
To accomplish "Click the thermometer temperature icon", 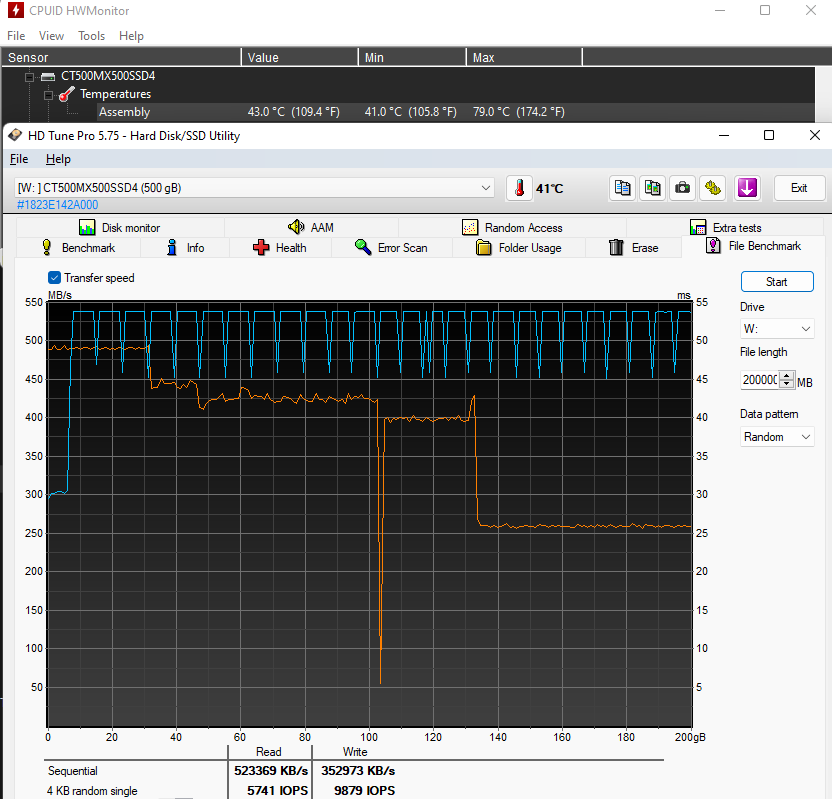I will pyautogui.click(x=519, y=188).
